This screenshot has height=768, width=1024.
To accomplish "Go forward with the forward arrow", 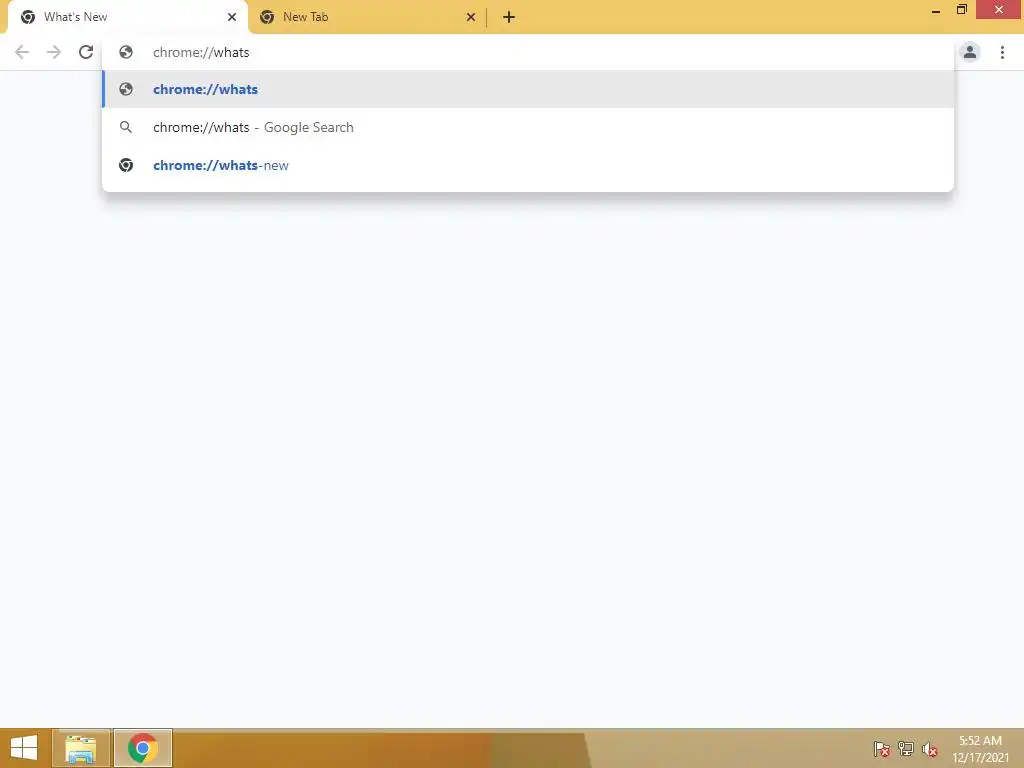I will pyautogui.click(x=54, y=52).
